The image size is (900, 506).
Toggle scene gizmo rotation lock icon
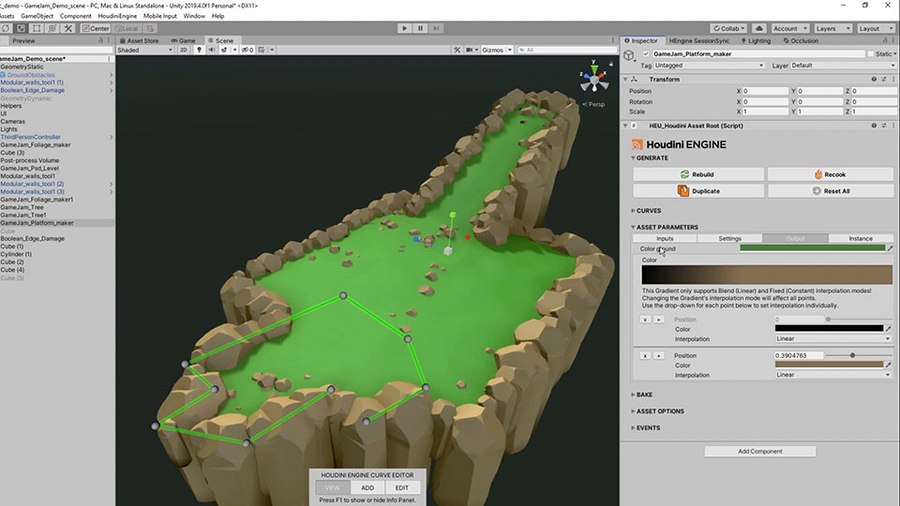point(611,64)
